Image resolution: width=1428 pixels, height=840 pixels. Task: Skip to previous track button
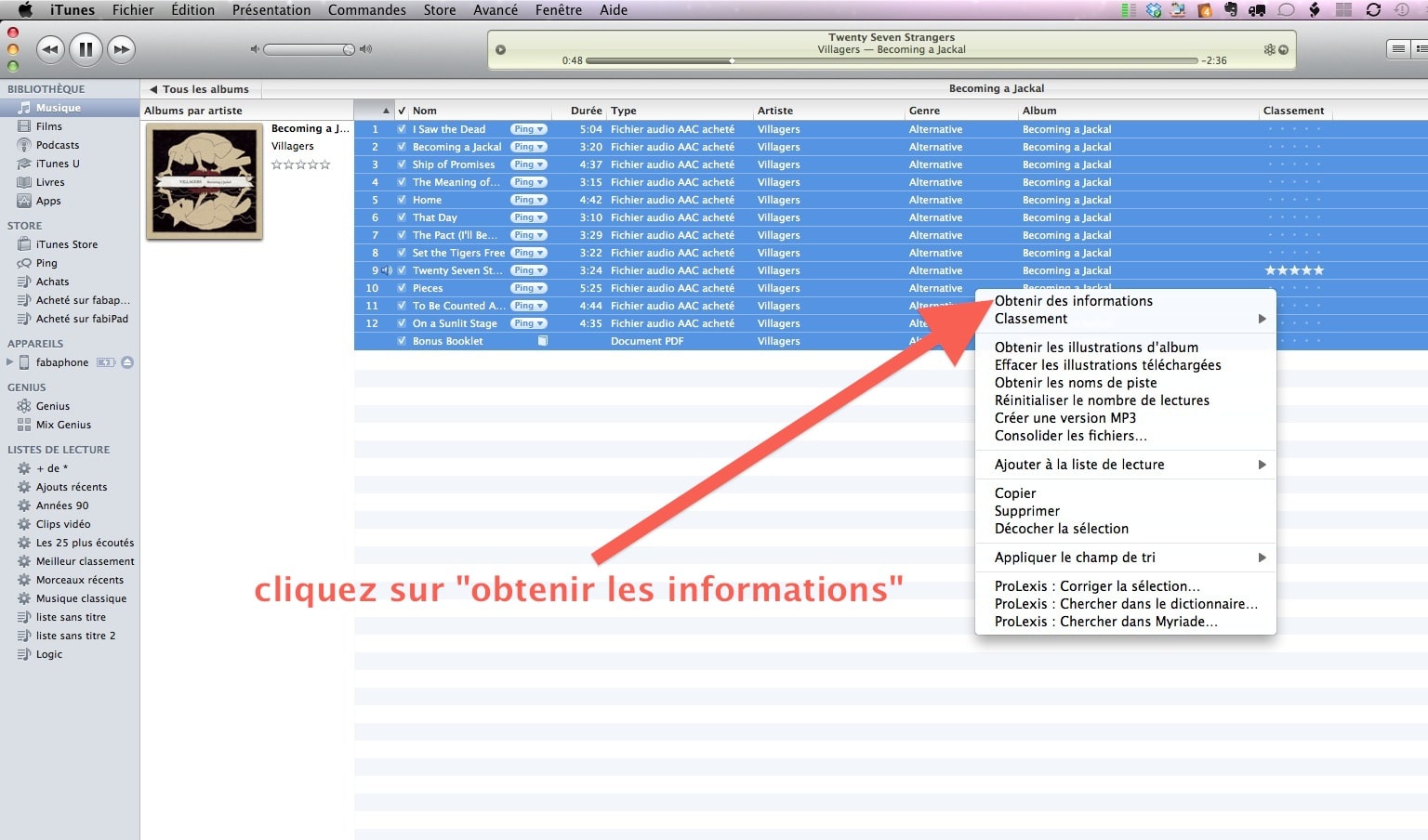[50, 49]
